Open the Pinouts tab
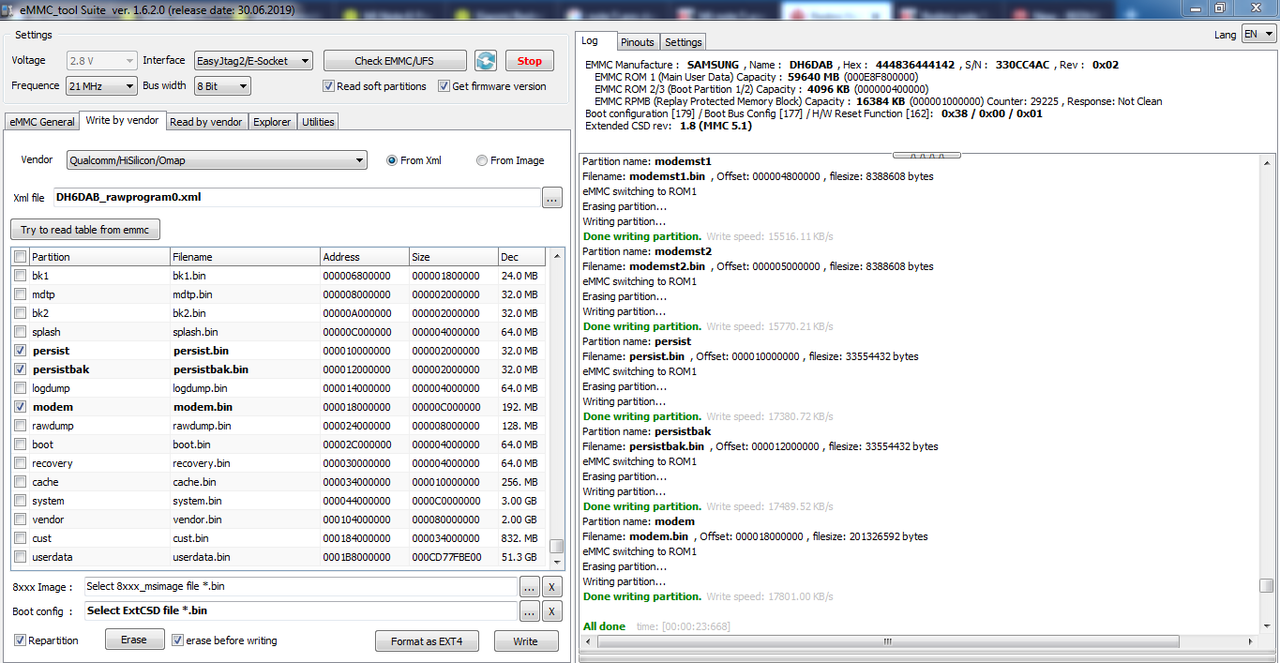This screenshot has height=663, width=1280. 637,42
